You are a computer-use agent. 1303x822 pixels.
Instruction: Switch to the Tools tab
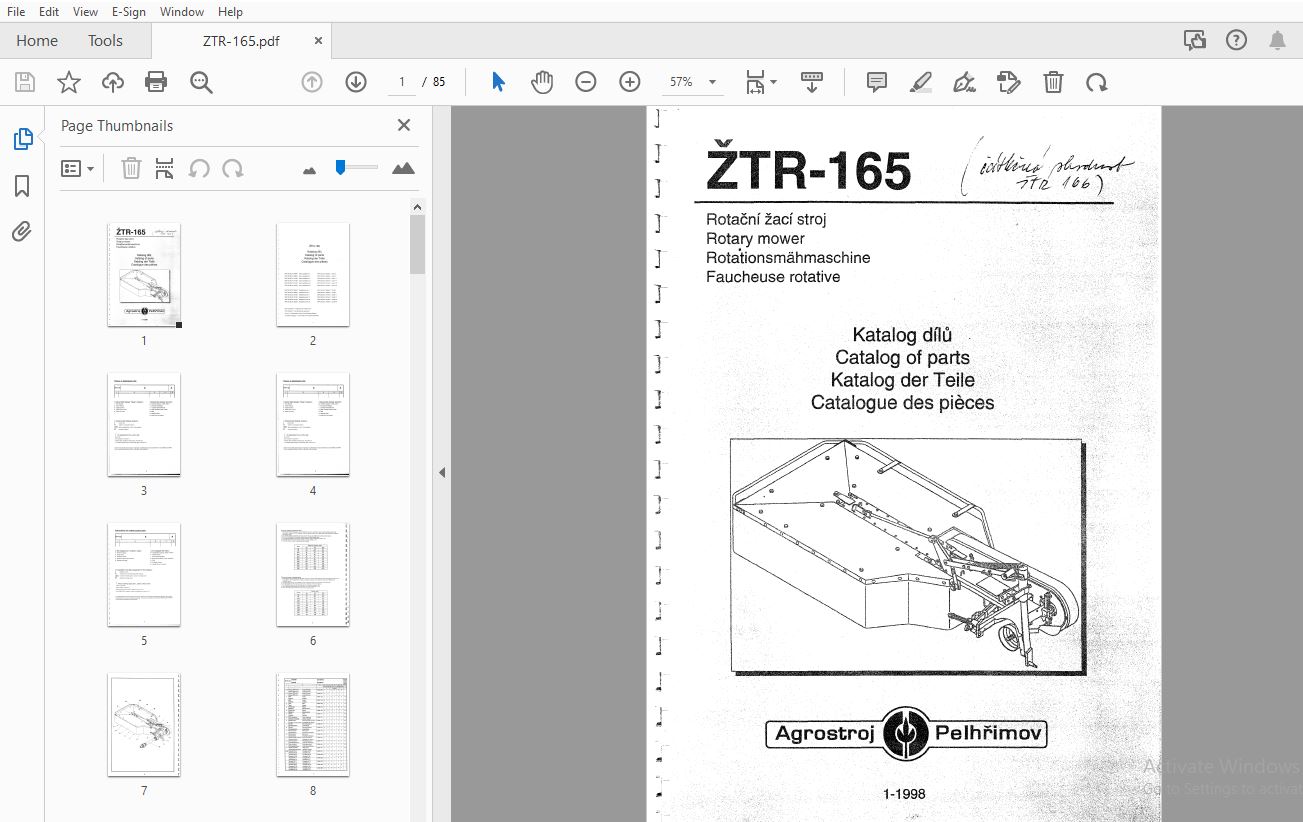[x=105, y=41]
